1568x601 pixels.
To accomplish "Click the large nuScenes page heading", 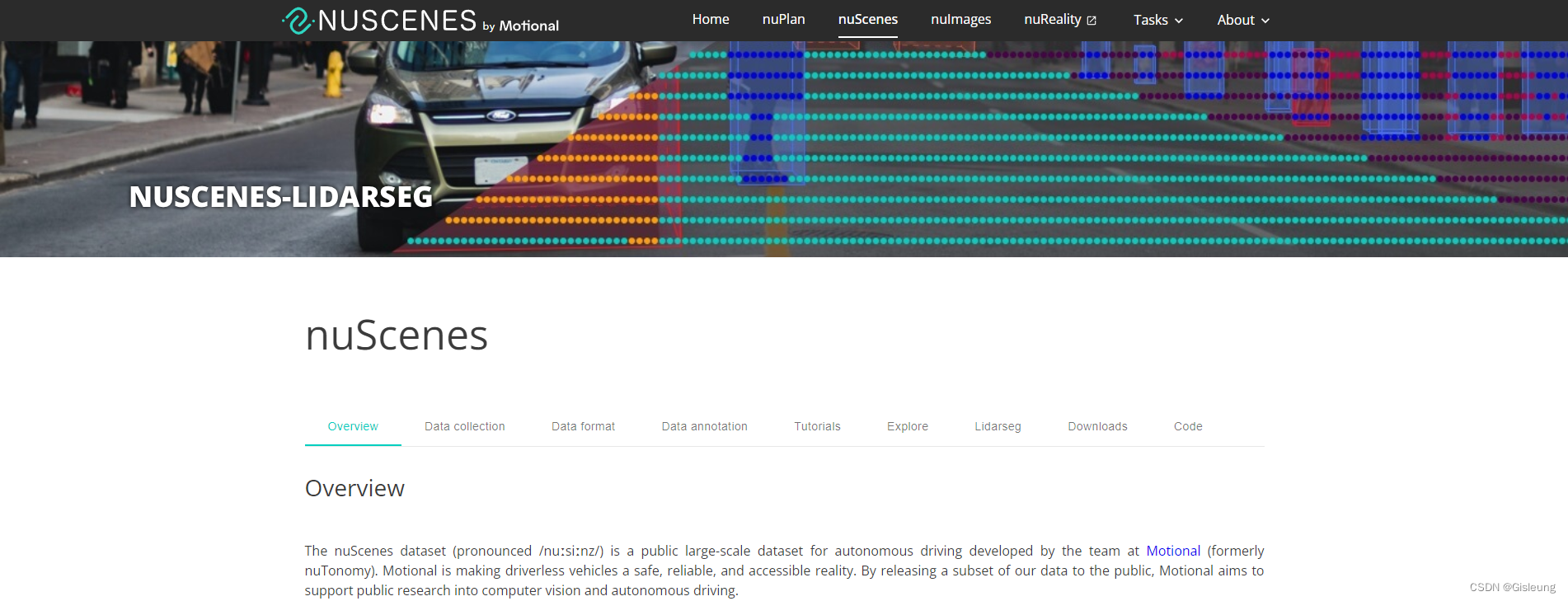I will (x=397, y=336).
